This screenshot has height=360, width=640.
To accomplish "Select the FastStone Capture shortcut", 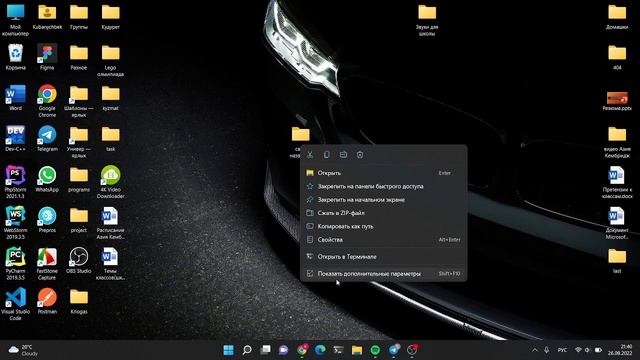I will 47,264.
